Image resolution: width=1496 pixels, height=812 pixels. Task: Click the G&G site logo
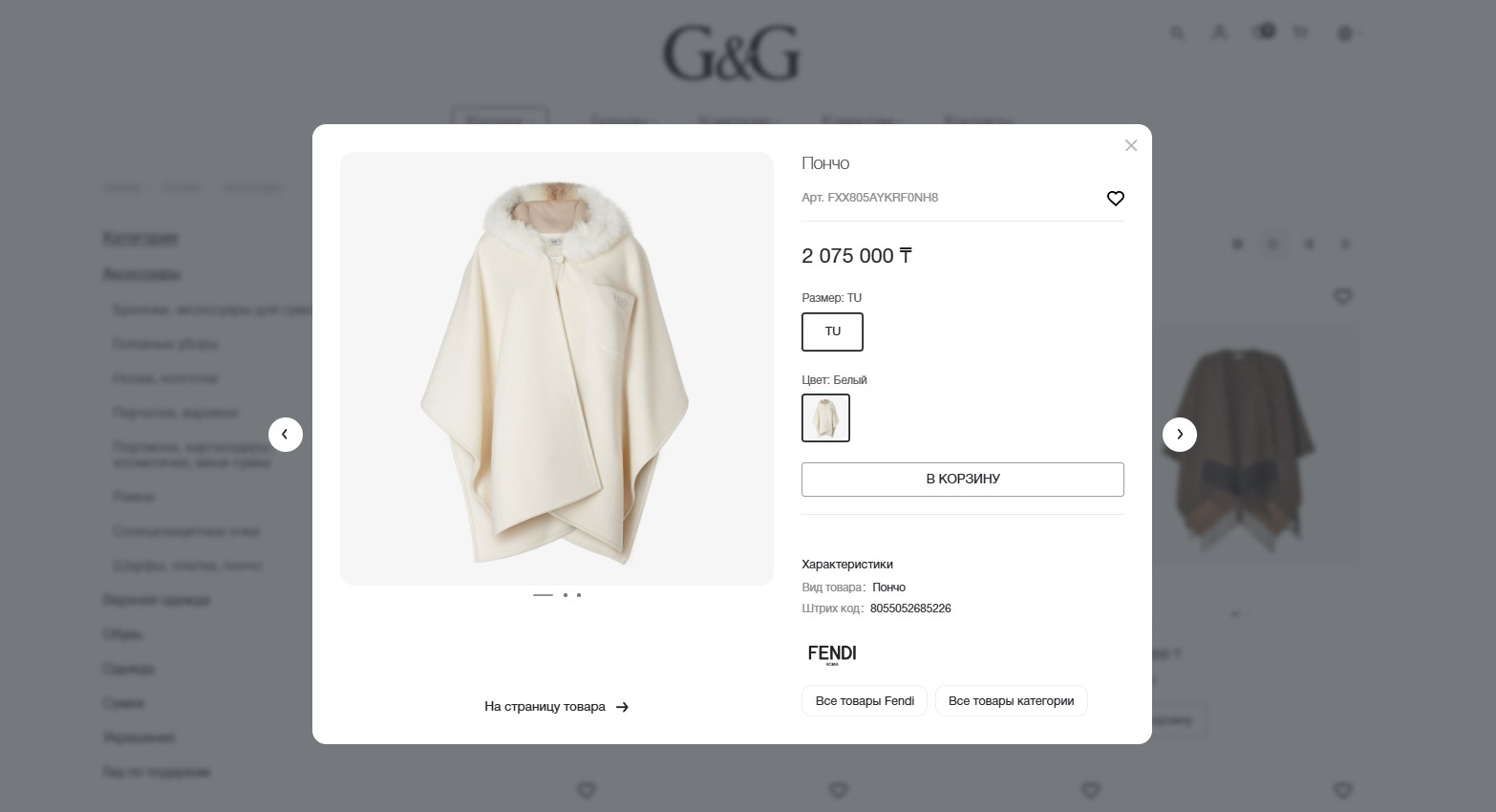pyautogui.click(x=732, y=53)
